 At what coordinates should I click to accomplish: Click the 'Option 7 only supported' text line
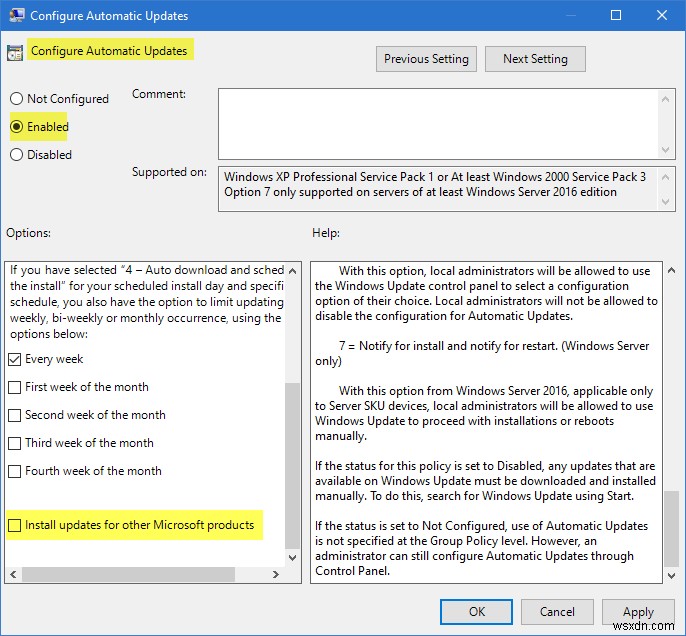coord(420,192)
